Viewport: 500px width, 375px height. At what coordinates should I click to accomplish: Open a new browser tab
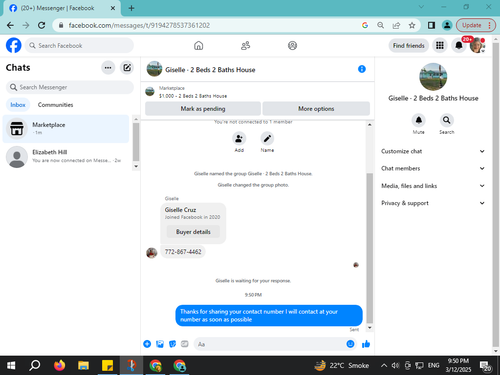131,8
